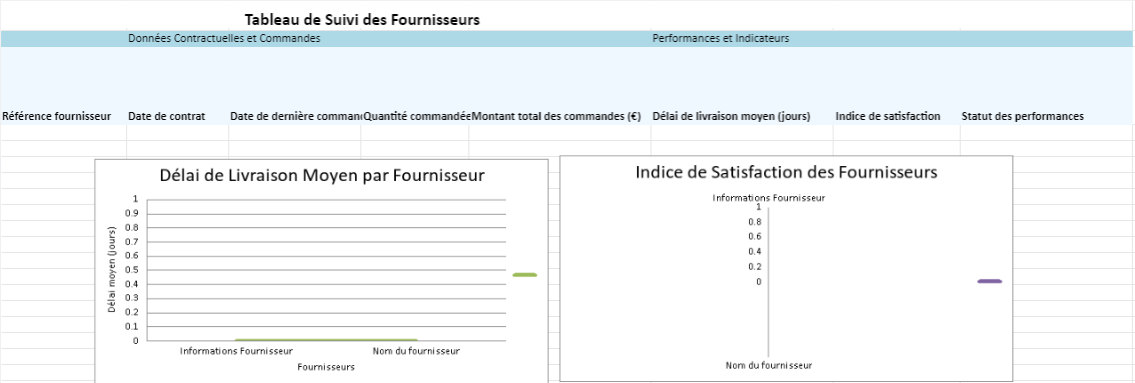The height and width of the screenshot is (383, 1135).
Task: Click 'Nom du fournisseur' label below satisfaction chart
Action: (x=769, y=366)
